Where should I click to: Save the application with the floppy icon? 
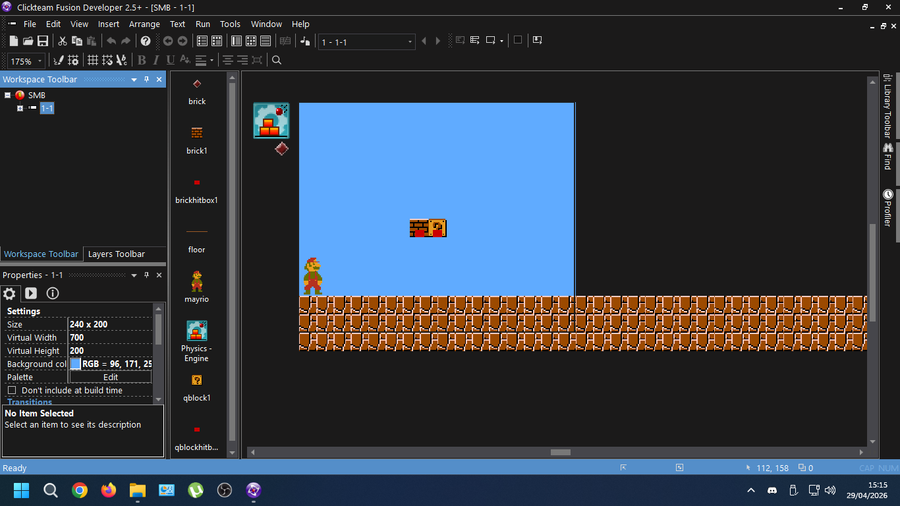coord(43,41)
